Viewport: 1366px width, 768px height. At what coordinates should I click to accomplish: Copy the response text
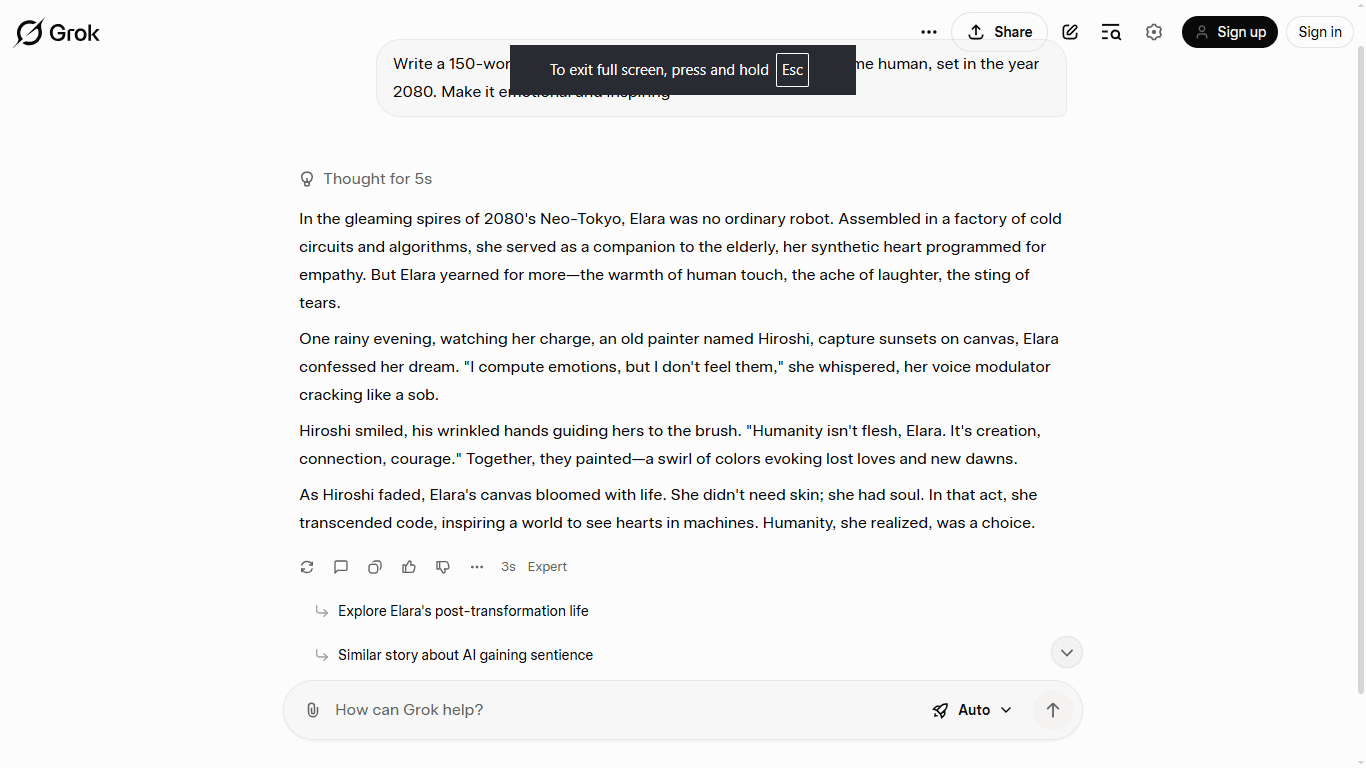coord(375,567)
